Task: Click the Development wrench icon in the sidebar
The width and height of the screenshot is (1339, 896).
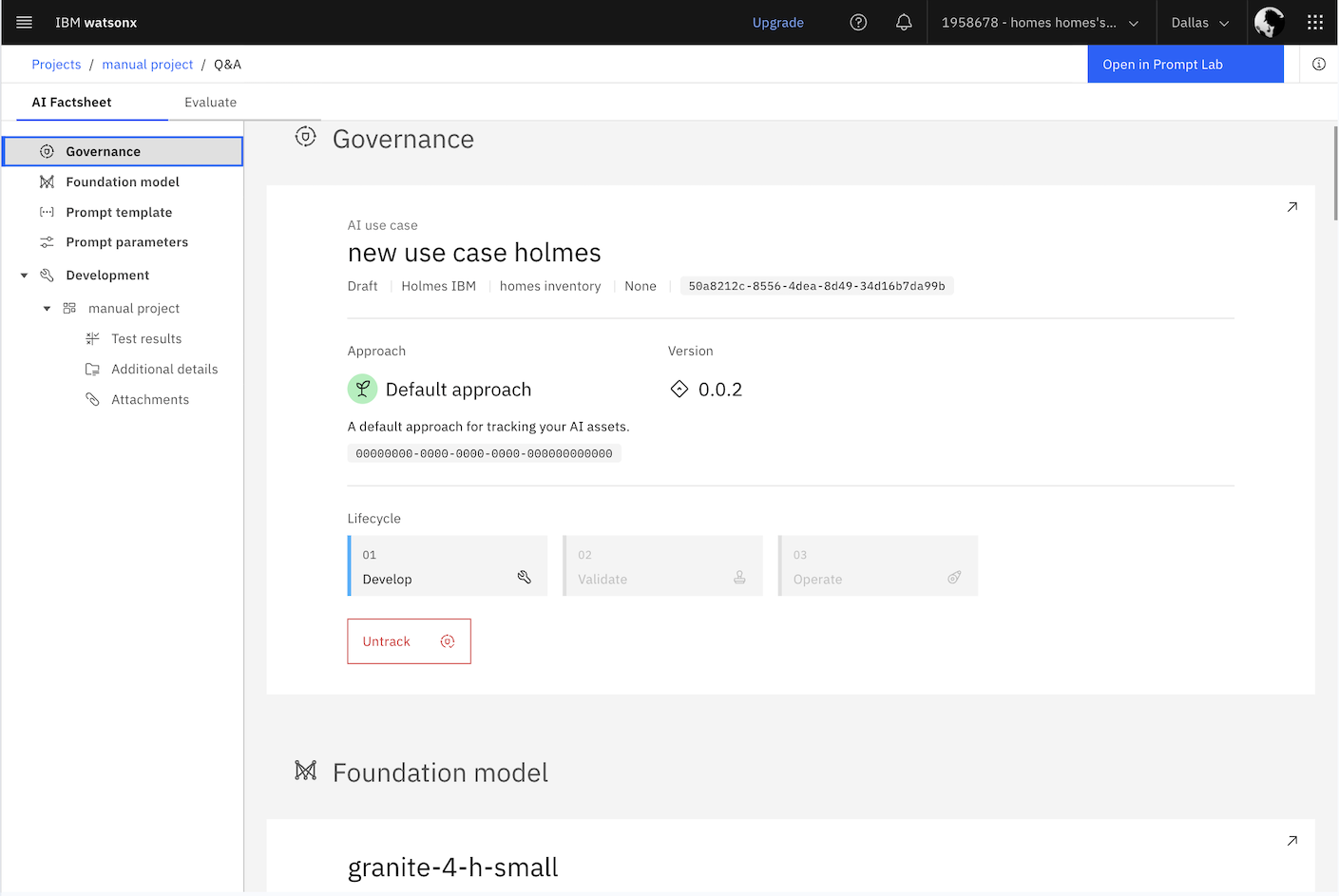Action: (47, 275)
